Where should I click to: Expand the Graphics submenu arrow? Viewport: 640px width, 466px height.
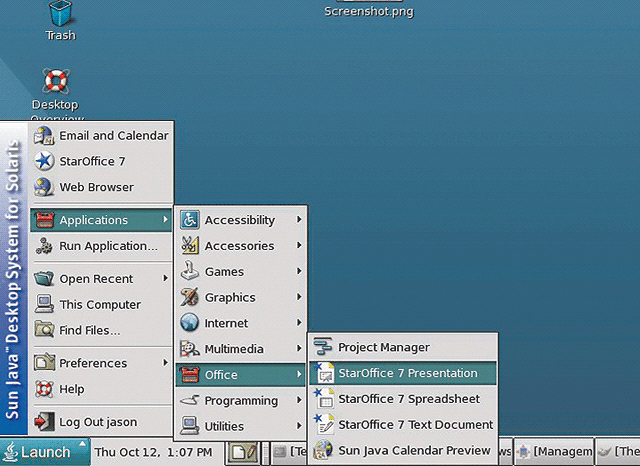[299, 297]
